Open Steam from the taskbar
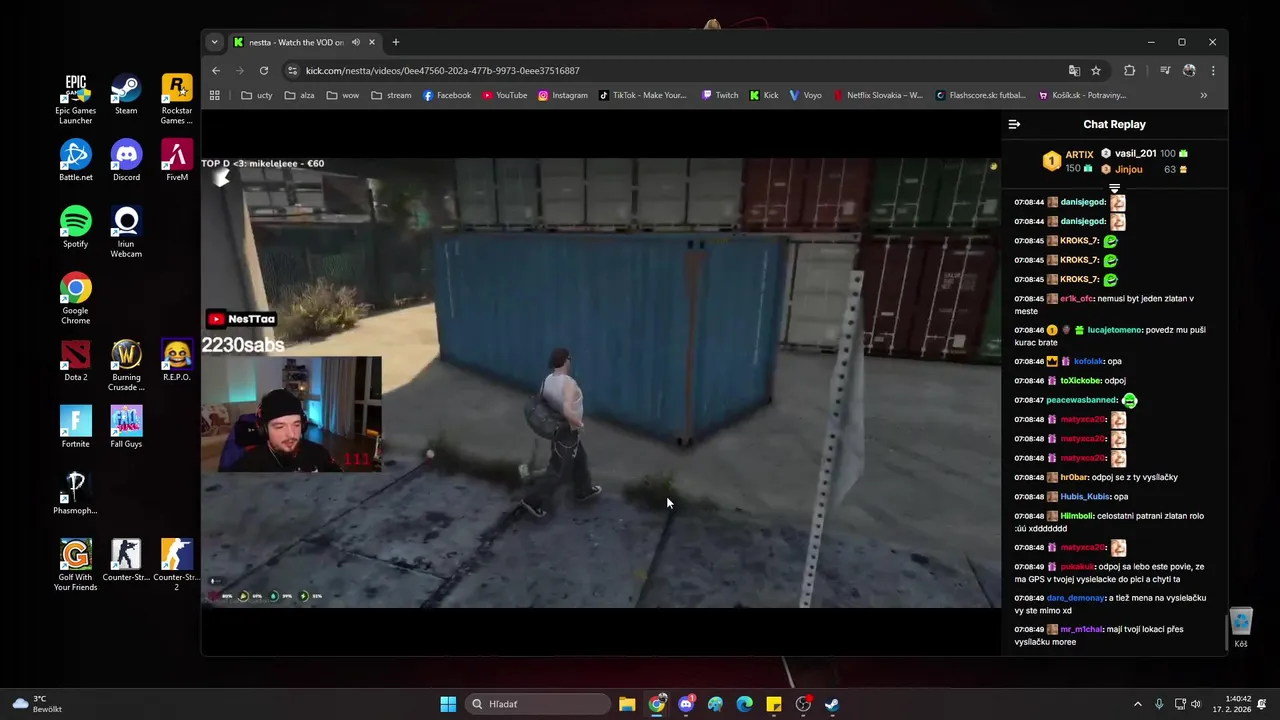 click(832, 704)
